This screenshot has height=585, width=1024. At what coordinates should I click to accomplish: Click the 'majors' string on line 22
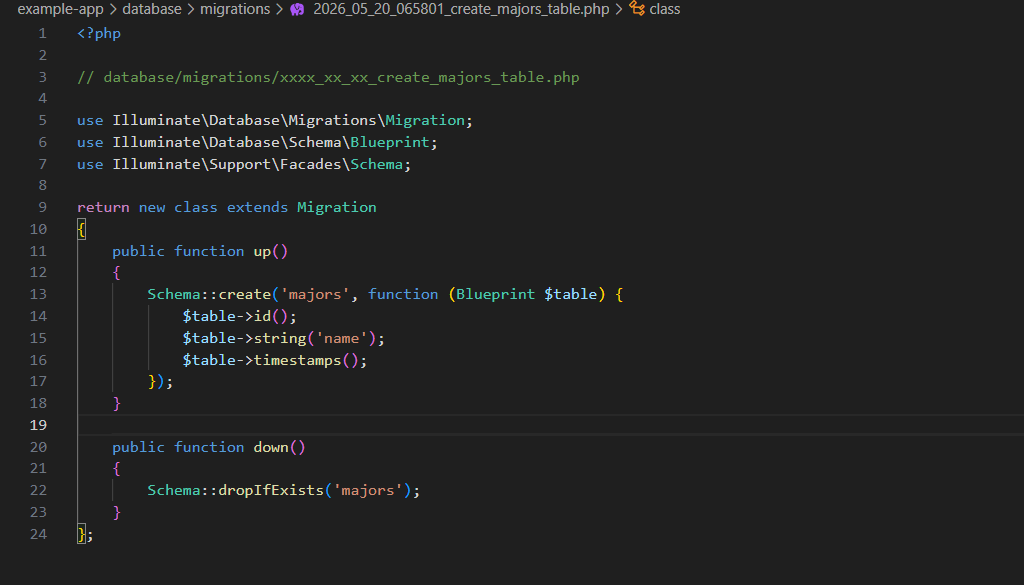point(368,490)
